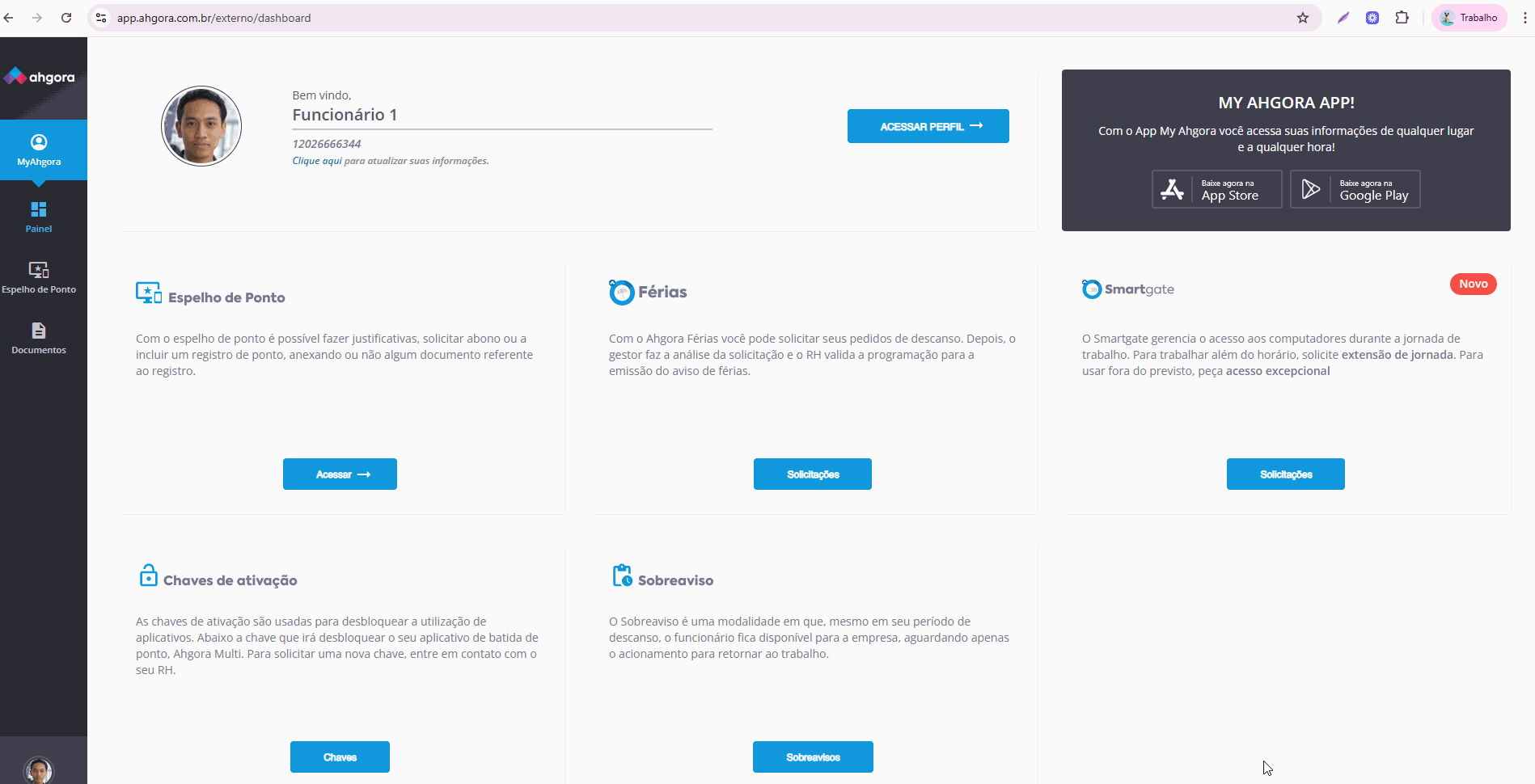1535x784 pixels.
Task: Click the App Store icon glyph
Action: point(1172,189)
